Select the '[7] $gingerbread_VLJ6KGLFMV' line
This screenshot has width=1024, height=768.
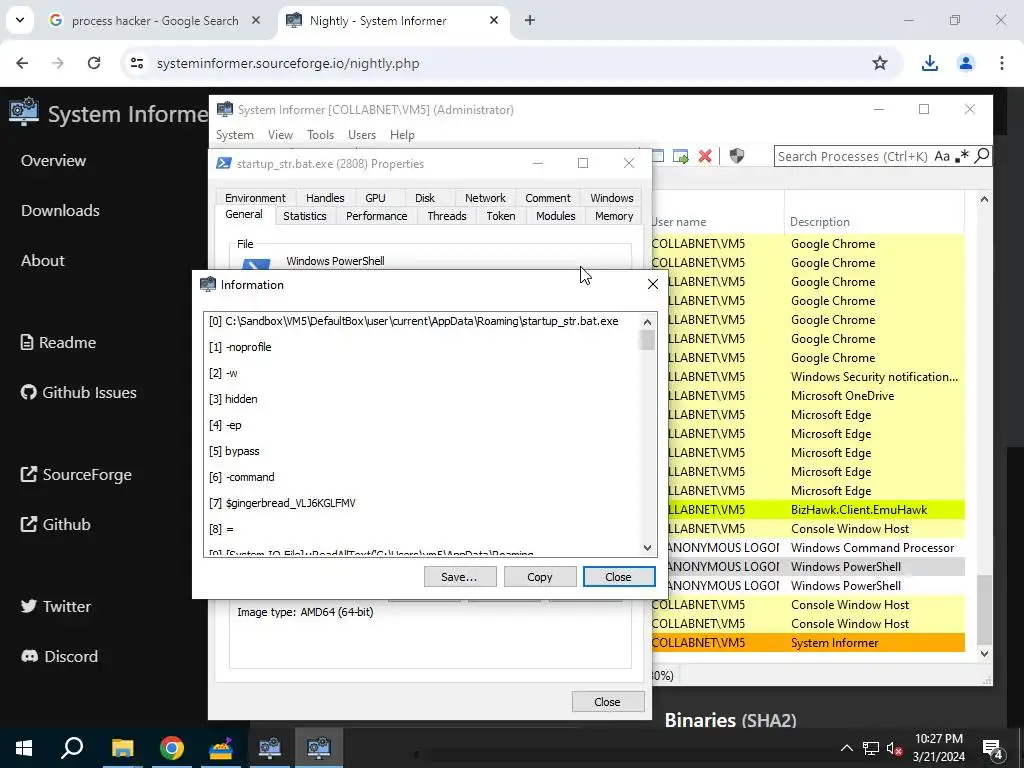[x=282, y=503]
